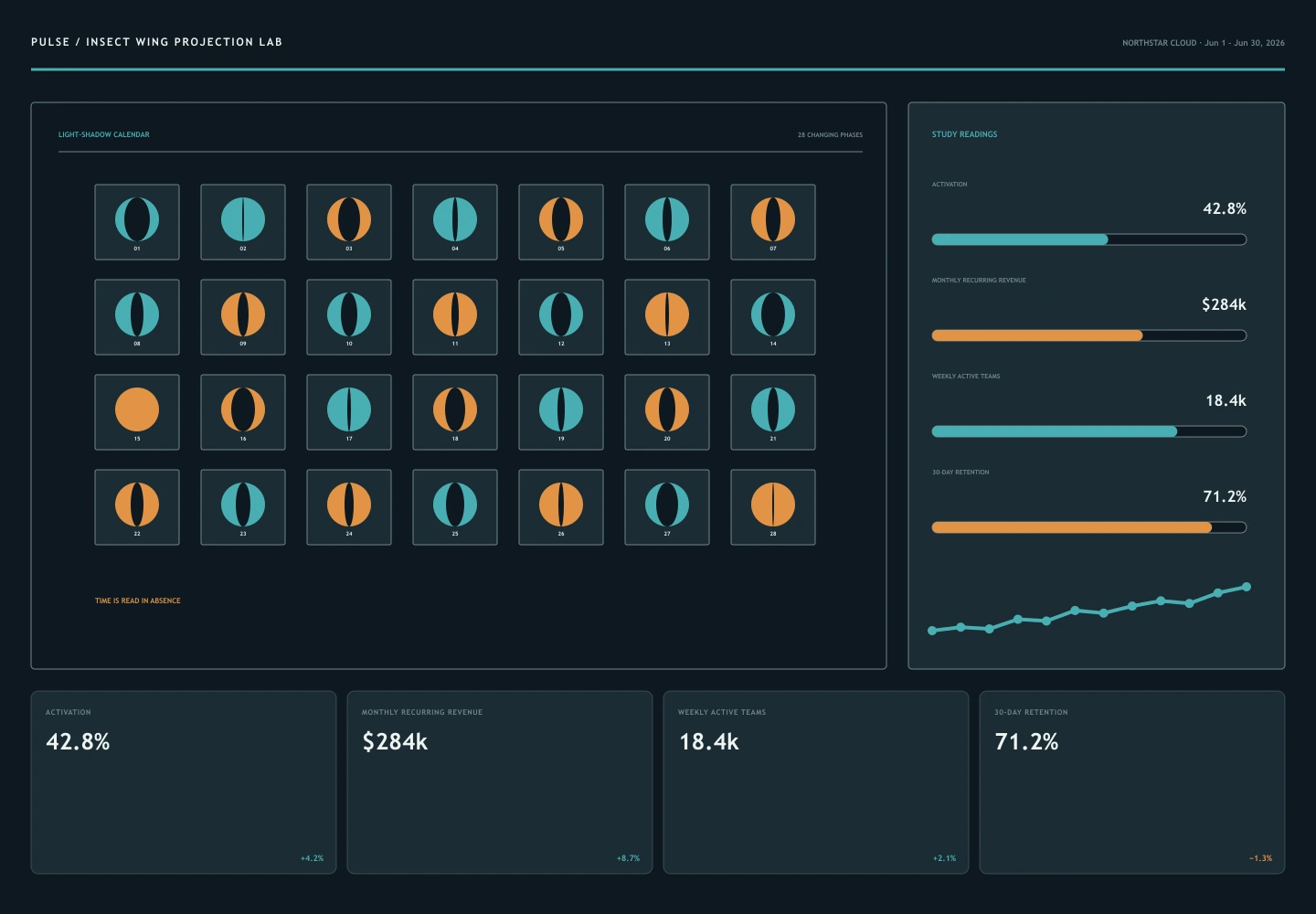Click phase tile 11

[x=455, y=317]
